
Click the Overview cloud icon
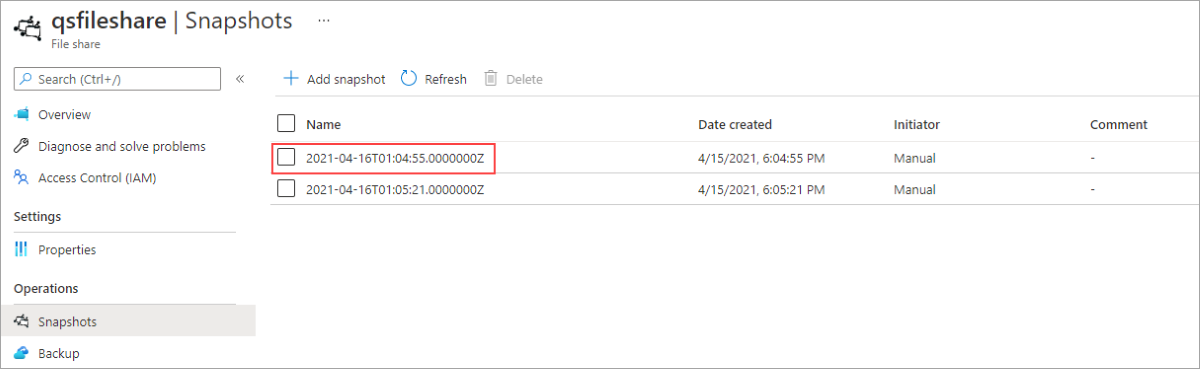pos(22,115)
